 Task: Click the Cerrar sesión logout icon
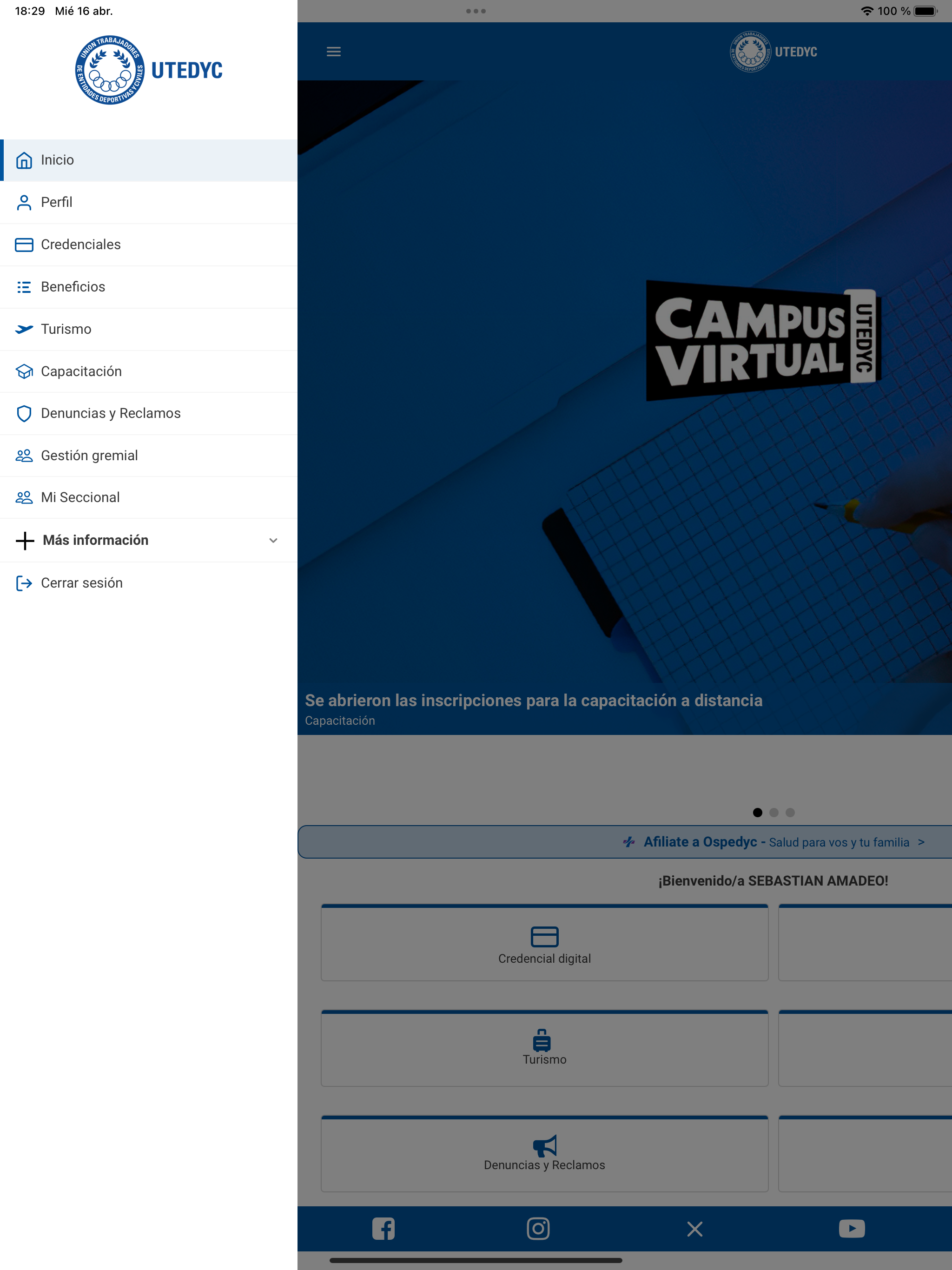point(24,583)
